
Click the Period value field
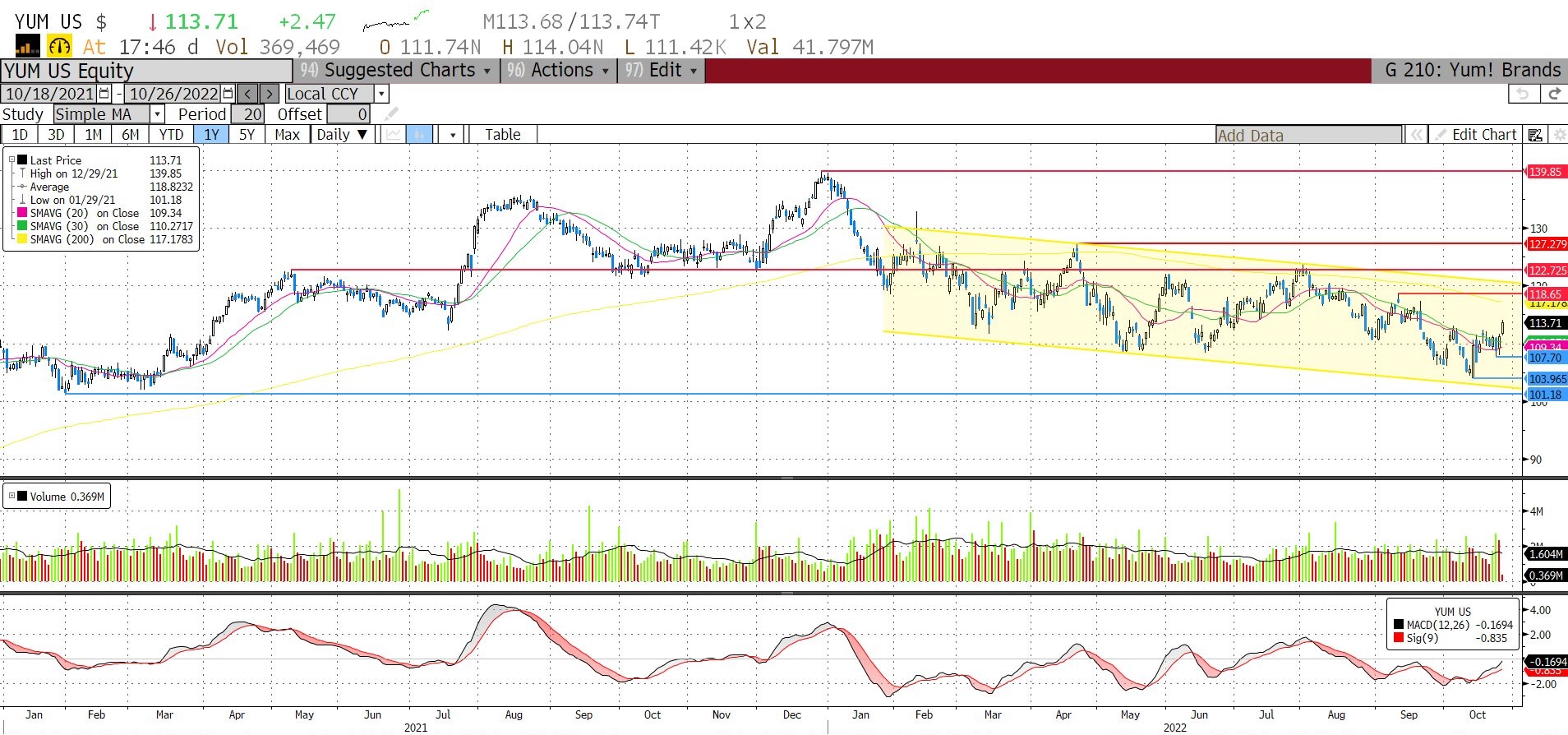click(x=248, y=114)
